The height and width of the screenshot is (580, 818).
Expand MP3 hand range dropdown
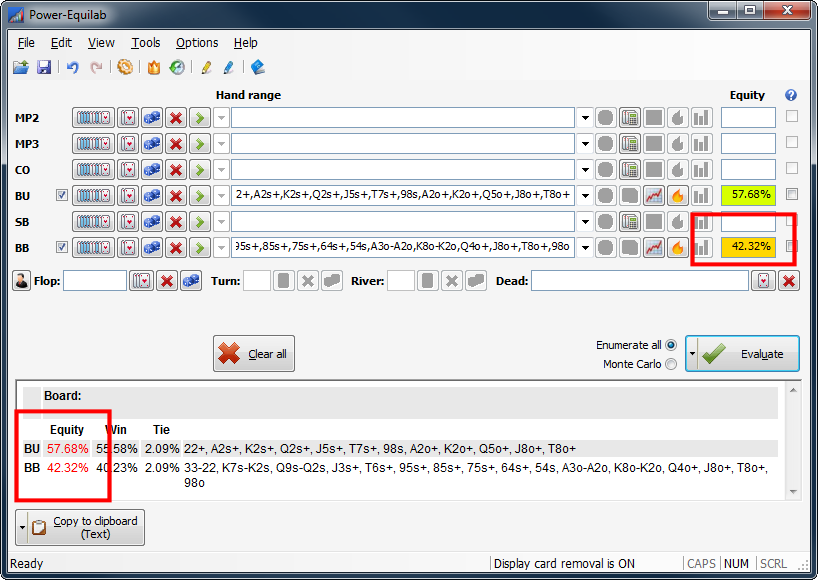[585, 144]
